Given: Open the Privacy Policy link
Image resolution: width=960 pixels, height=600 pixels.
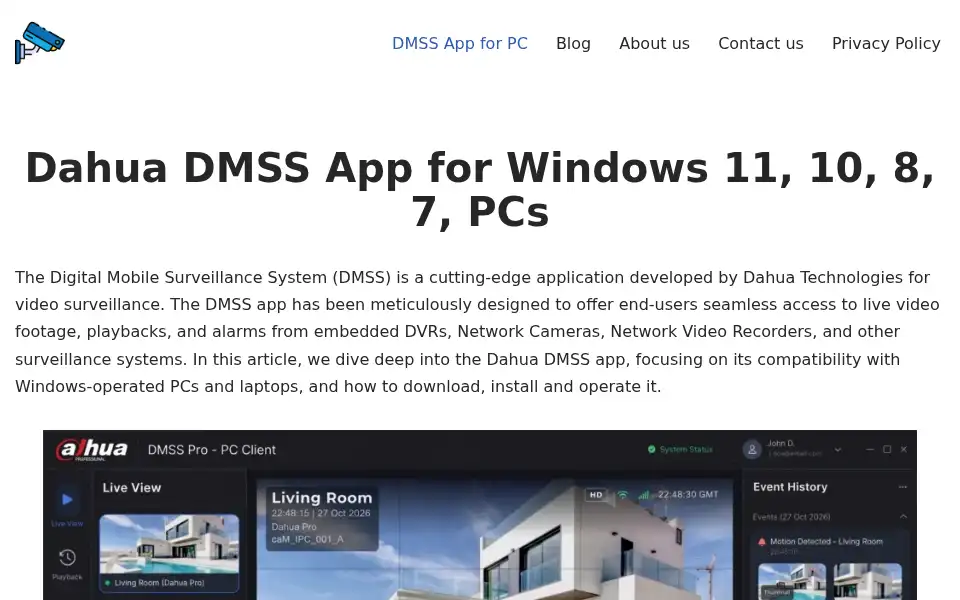Looking at the screenshot, I should coord(886,43).
